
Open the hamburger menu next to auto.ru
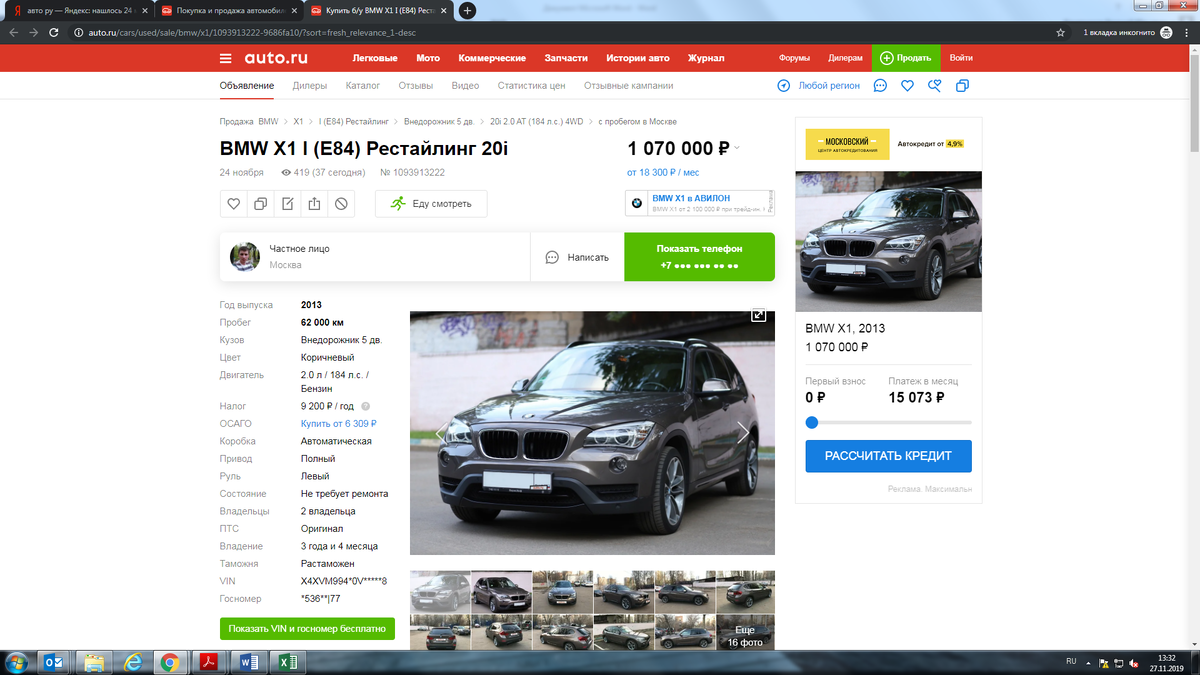[x=225, y=58]
